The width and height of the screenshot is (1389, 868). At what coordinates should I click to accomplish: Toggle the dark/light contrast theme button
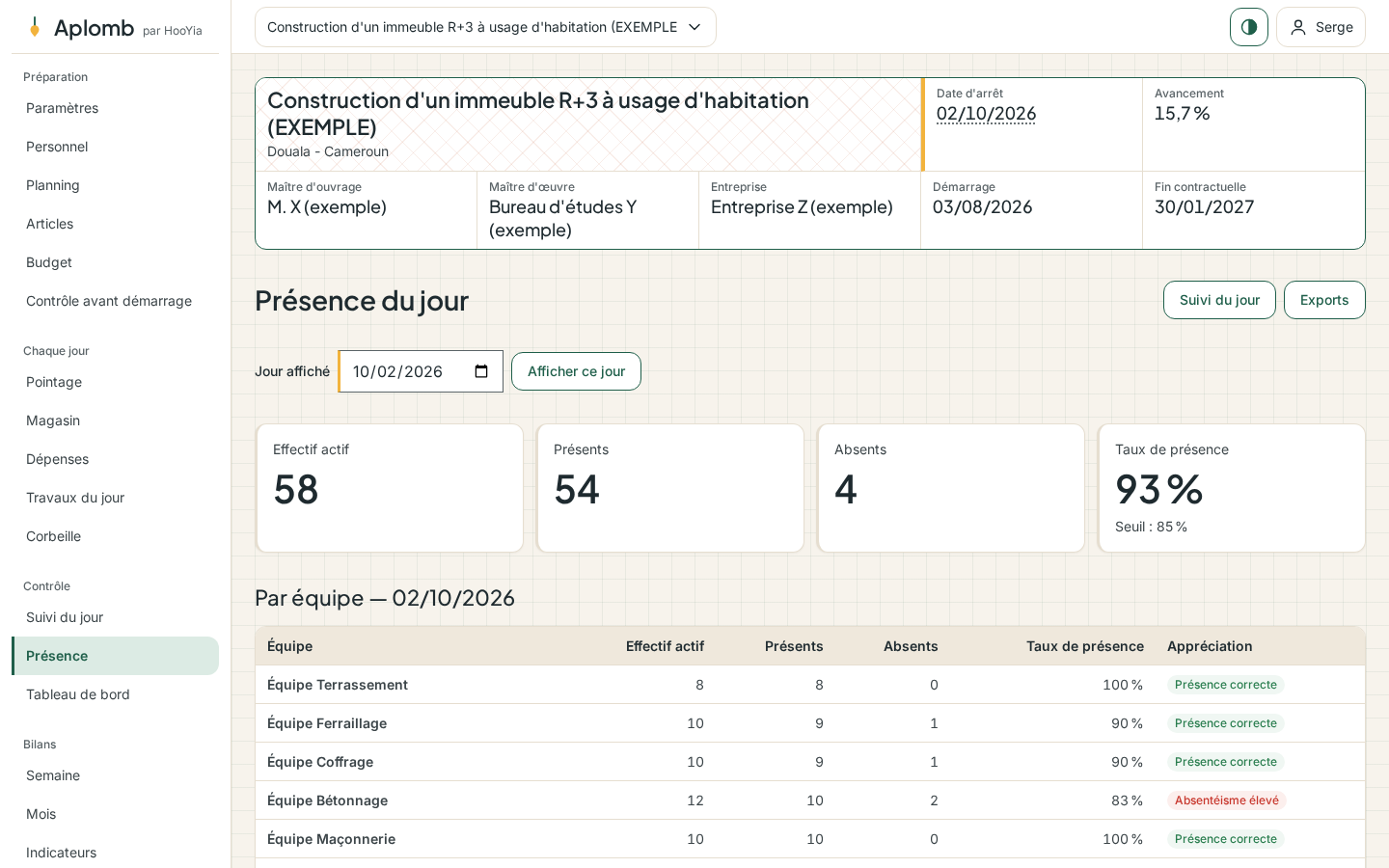coord(1249,27)
